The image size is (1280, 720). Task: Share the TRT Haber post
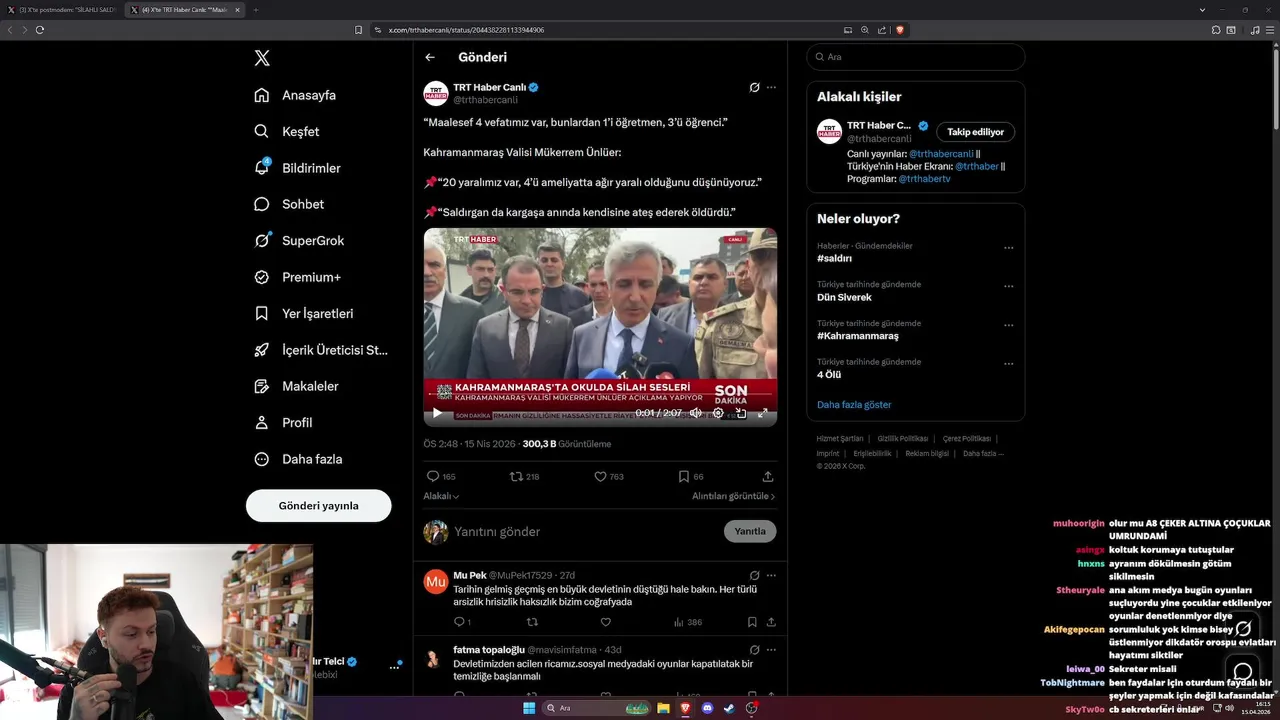[x=768, y=477]
